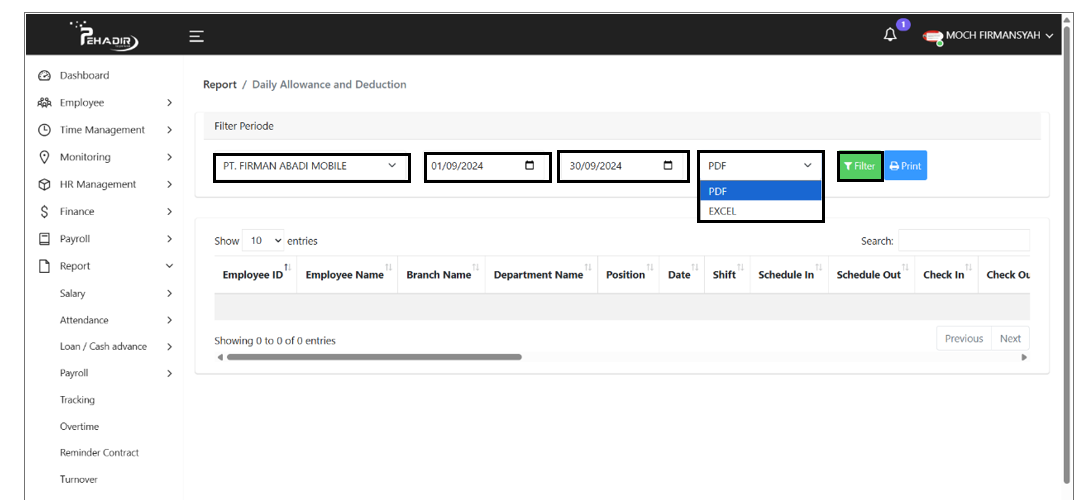1086x500 pixels.
Task: Open the MOCH FIRMANSYAH user menu
Action: click(x=988, y=36)
